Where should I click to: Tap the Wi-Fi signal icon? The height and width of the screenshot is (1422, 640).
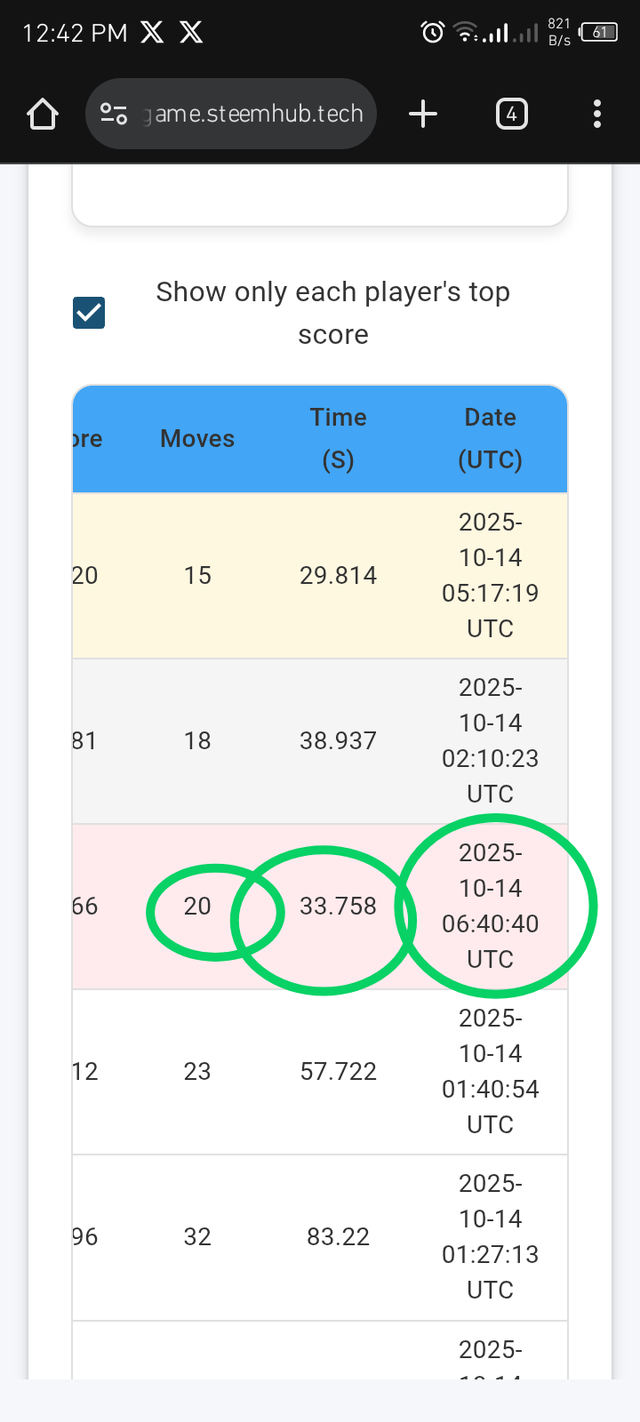pyautogui.click(x=464, y=32)
